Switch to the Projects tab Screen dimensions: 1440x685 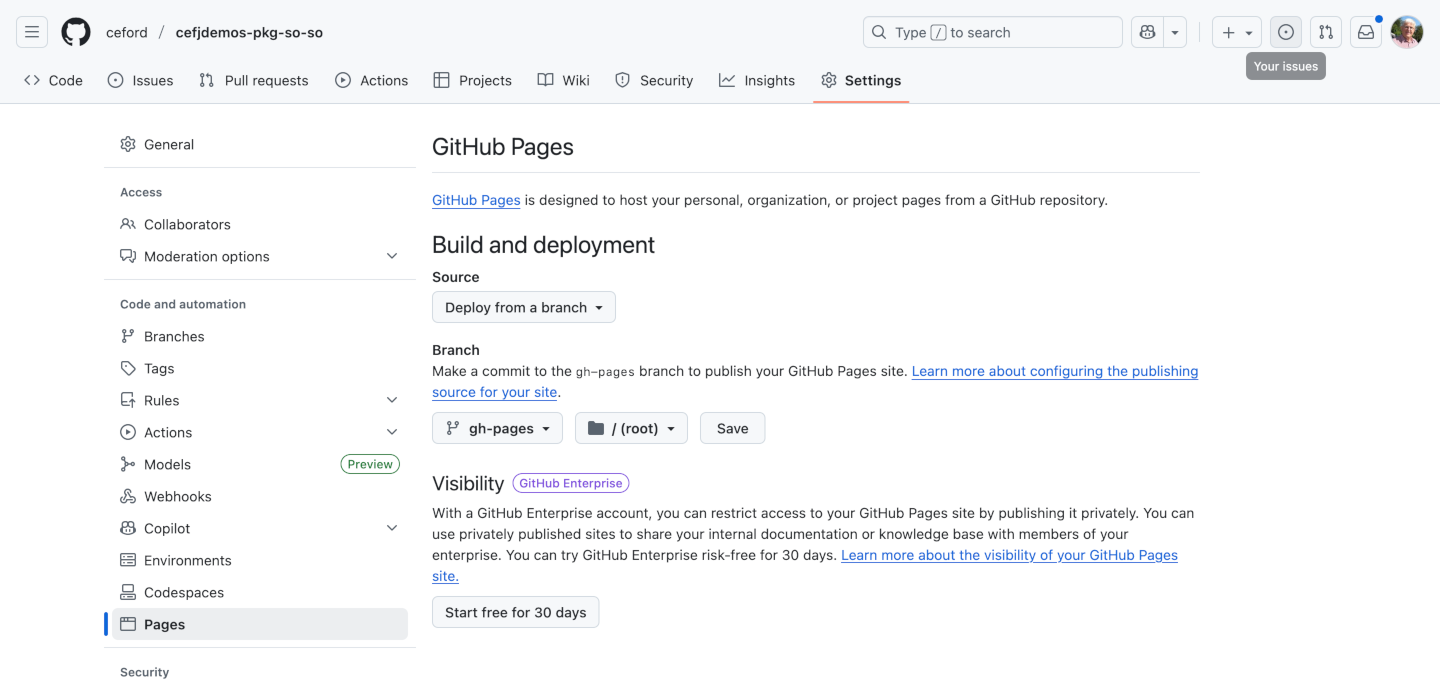point(472,80)
